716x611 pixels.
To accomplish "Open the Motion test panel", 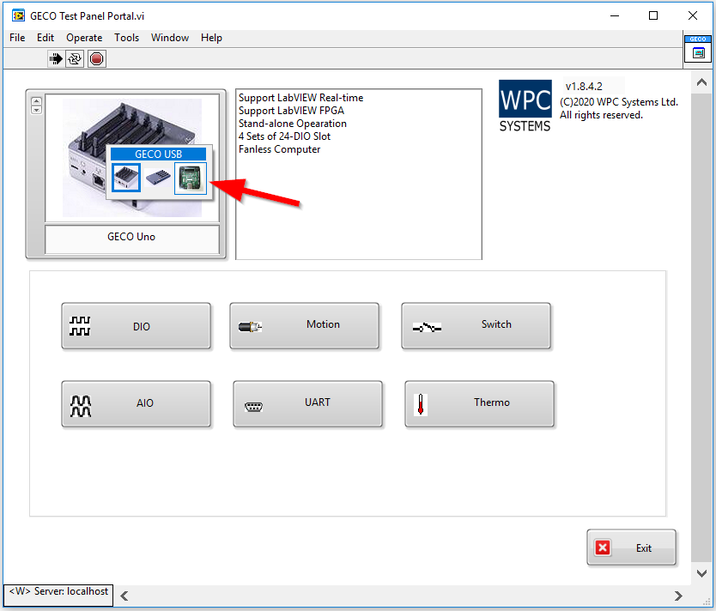I will click(304, 326).
